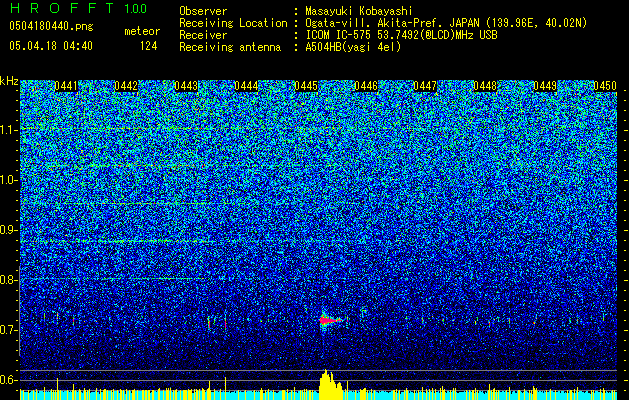Click the 'meteor' label
The height and width of the screenshot is (400, 629).
(x=142, y=31)
